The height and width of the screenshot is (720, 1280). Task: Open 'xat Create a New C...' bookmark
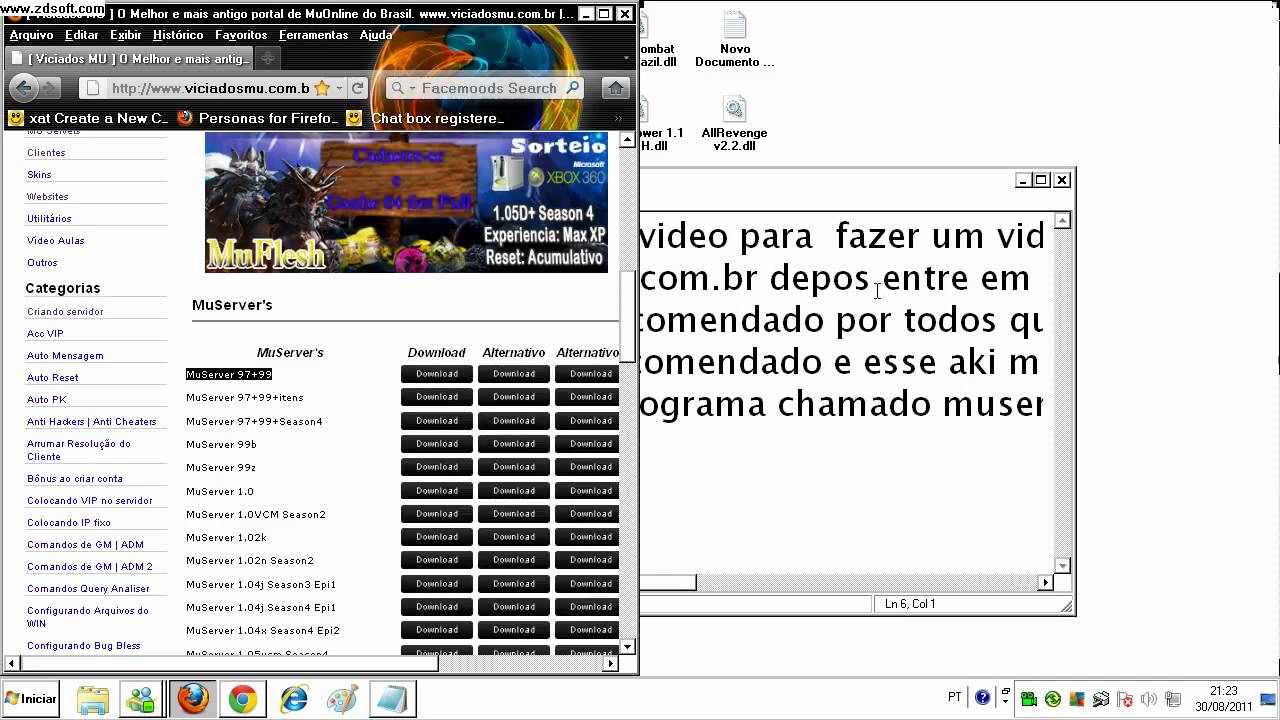pyautogui.click(x=88, y=118)
